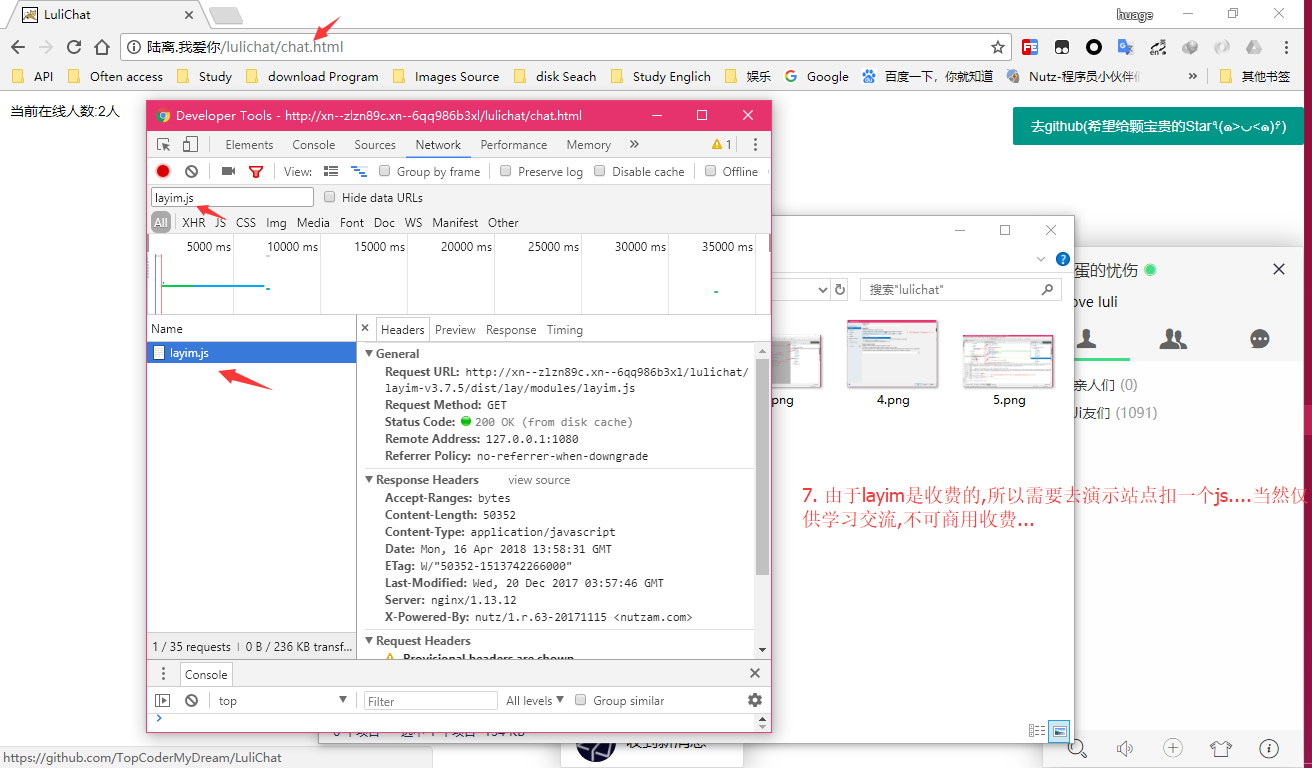
Task: Toggle the device toolbar icon in DevTools
Action: (190, 145)
